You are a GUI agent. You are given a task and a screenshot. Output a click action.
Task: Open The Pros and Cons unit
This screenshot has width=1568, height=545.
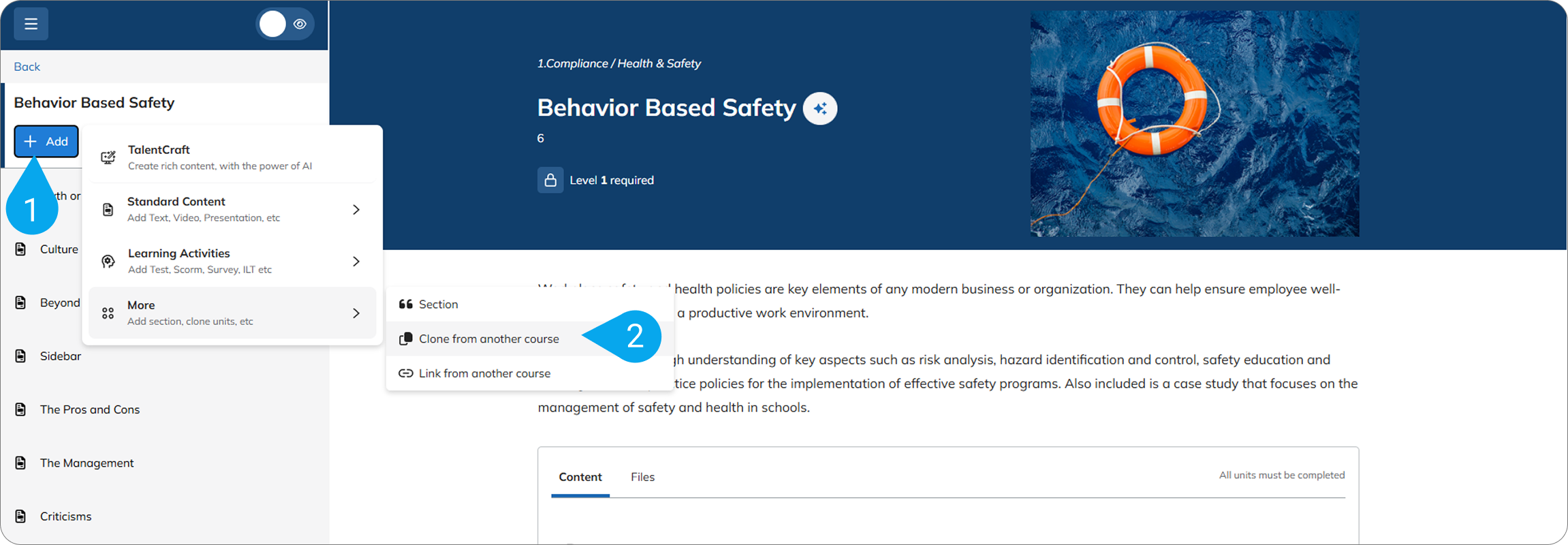[89, 409]
